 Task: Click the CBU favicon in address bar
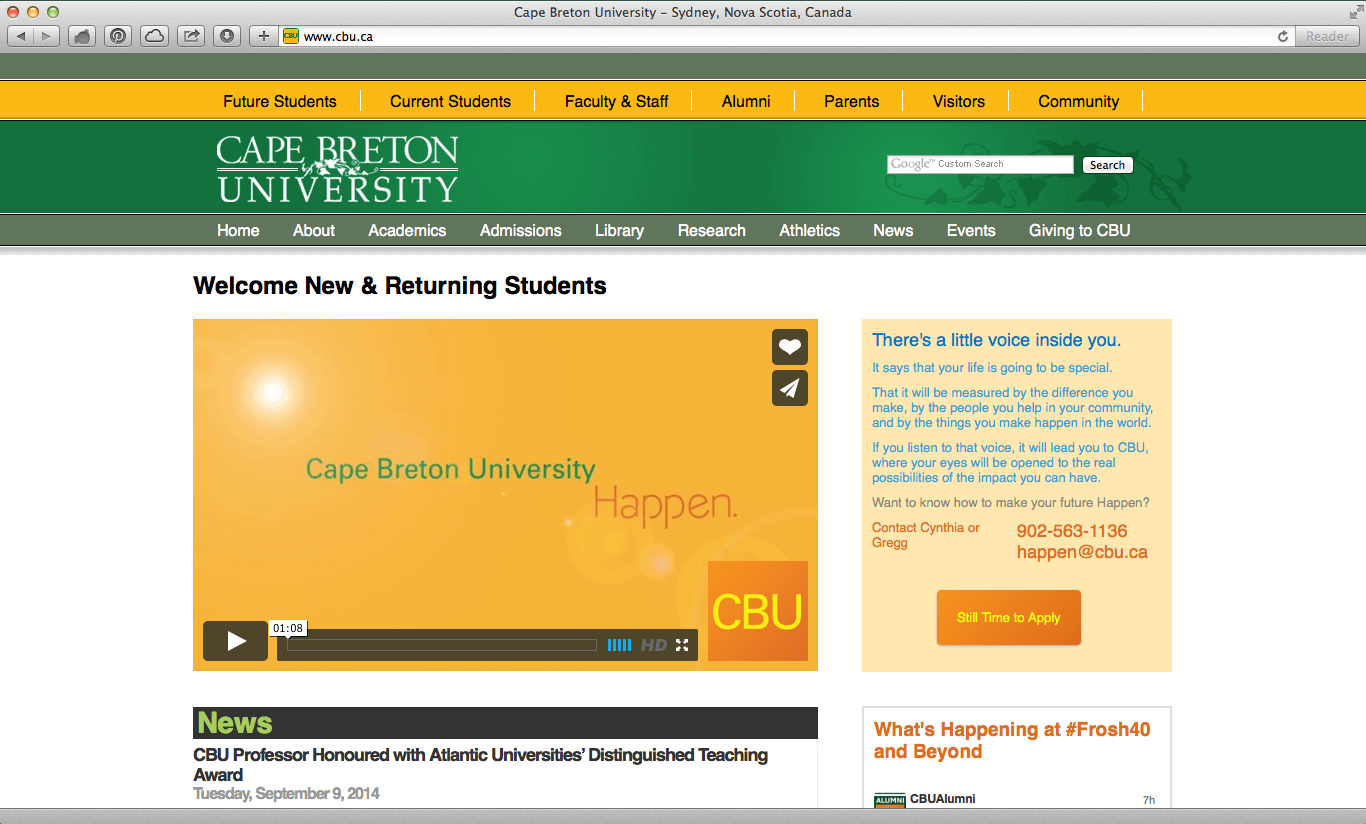tap(291, 36)
